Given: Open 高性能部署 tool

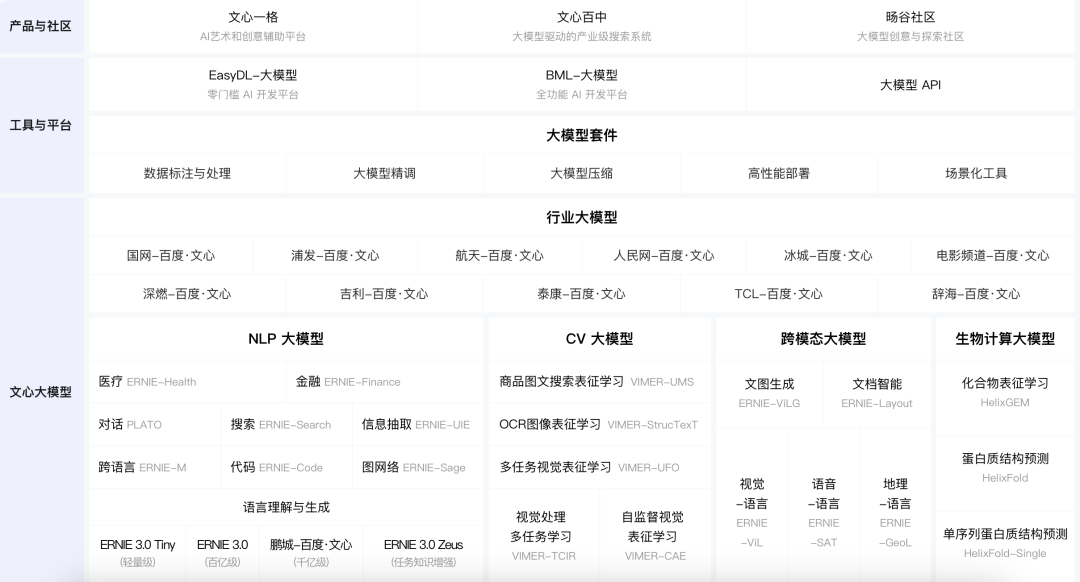Looking at the screenshot, I should click(778, 174).
